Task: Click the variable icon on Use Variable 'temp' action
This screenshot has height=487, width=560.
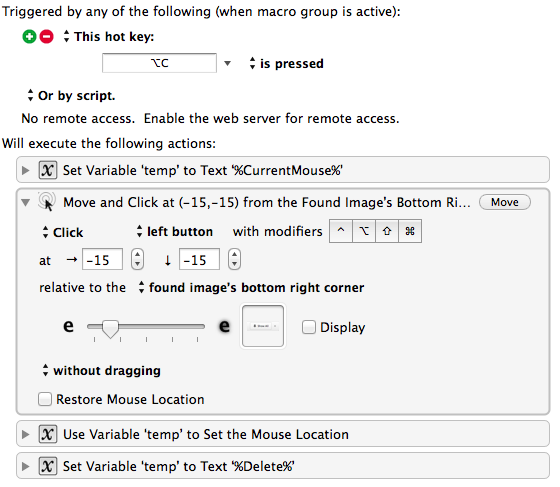Action: click(x=48, y=434)
